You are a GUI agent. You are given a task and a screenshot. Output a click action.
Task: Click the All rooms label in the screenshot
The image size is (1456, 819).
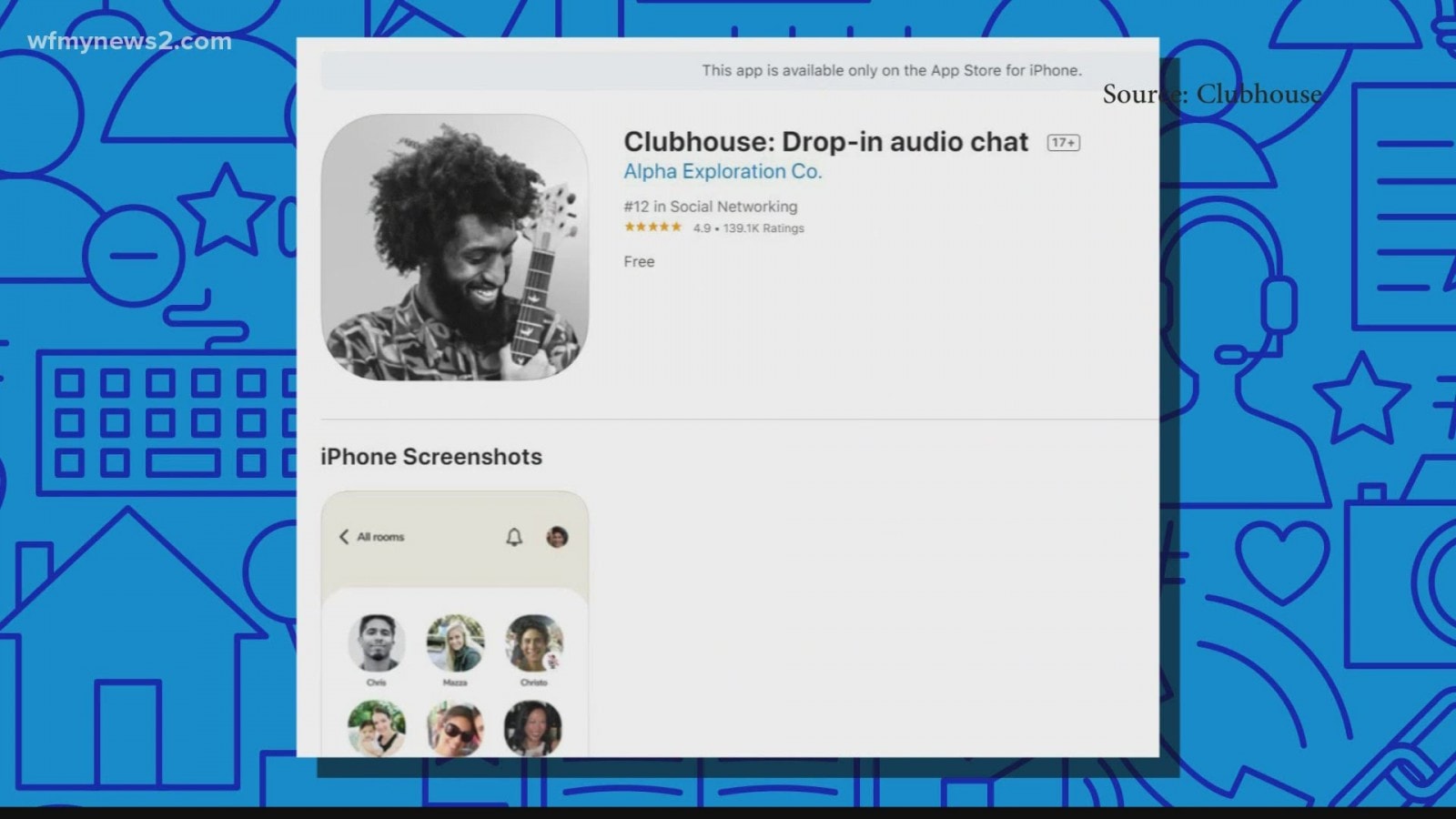point(380,537)
